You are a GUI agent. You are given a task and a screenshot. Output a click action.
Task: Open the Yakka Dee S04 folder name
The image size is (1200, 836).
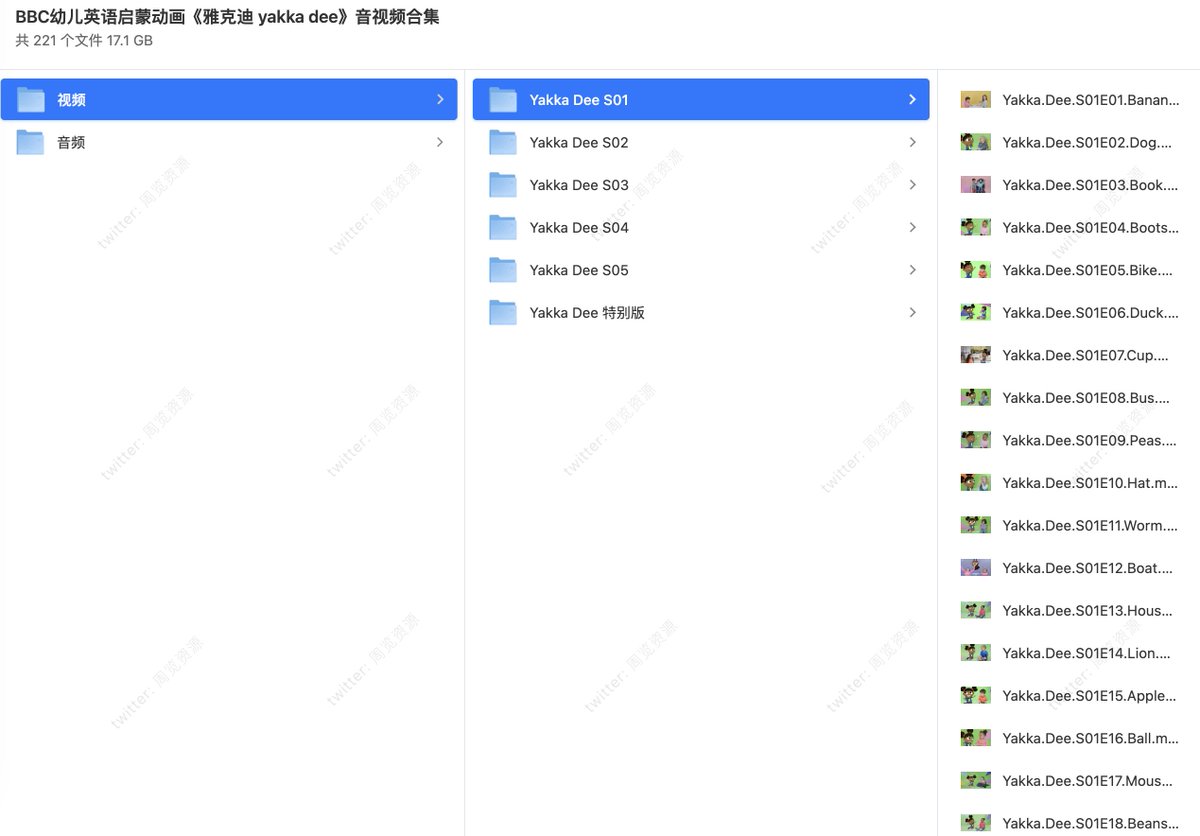[x=579, y=227]
